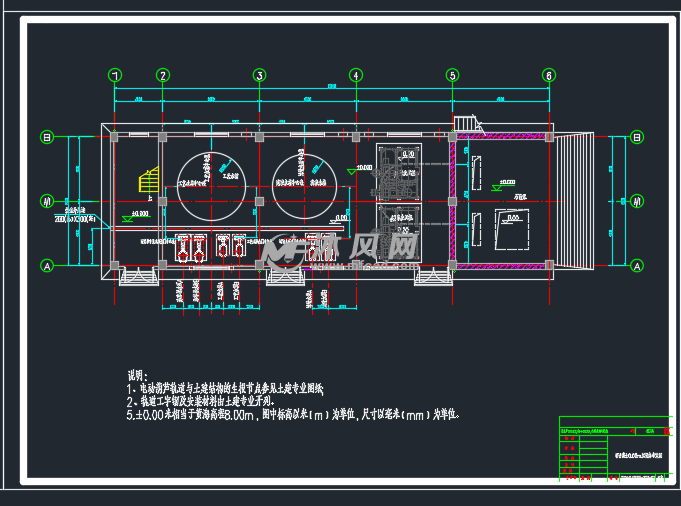Select the yellow staircase symbol
The height and width of the screenshot is (506, 681).
(x=149, y=179)
